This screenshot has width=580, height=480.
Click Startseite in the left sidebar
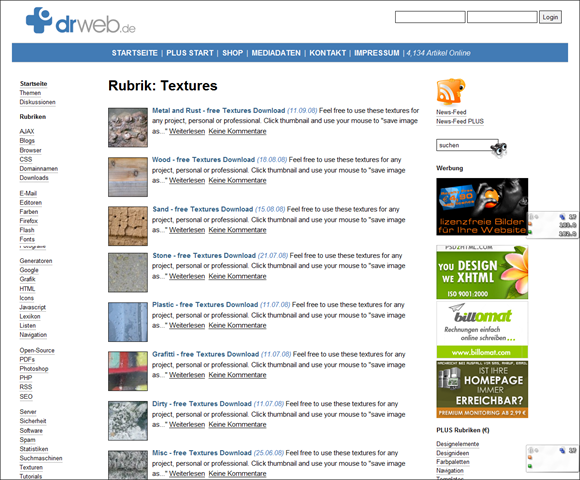[x=33, y=84]
